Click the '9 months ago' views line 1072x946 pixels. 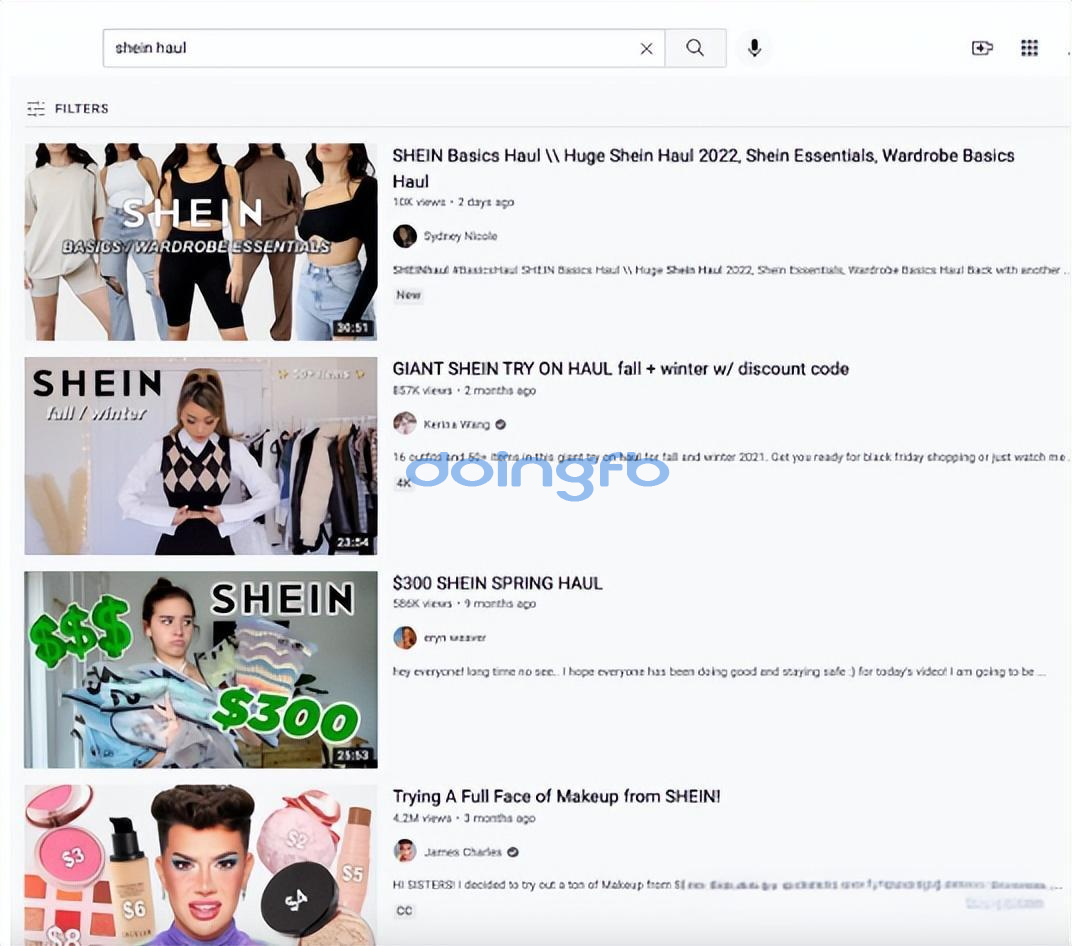pyautogui.click(x=464, y=604)
